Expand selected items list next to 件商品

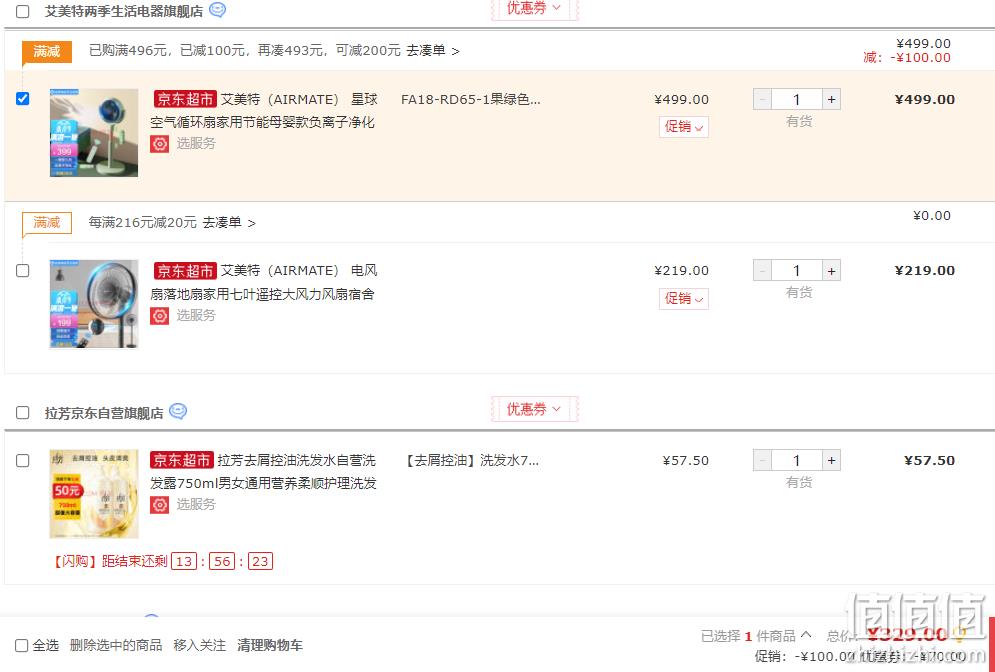806,635
